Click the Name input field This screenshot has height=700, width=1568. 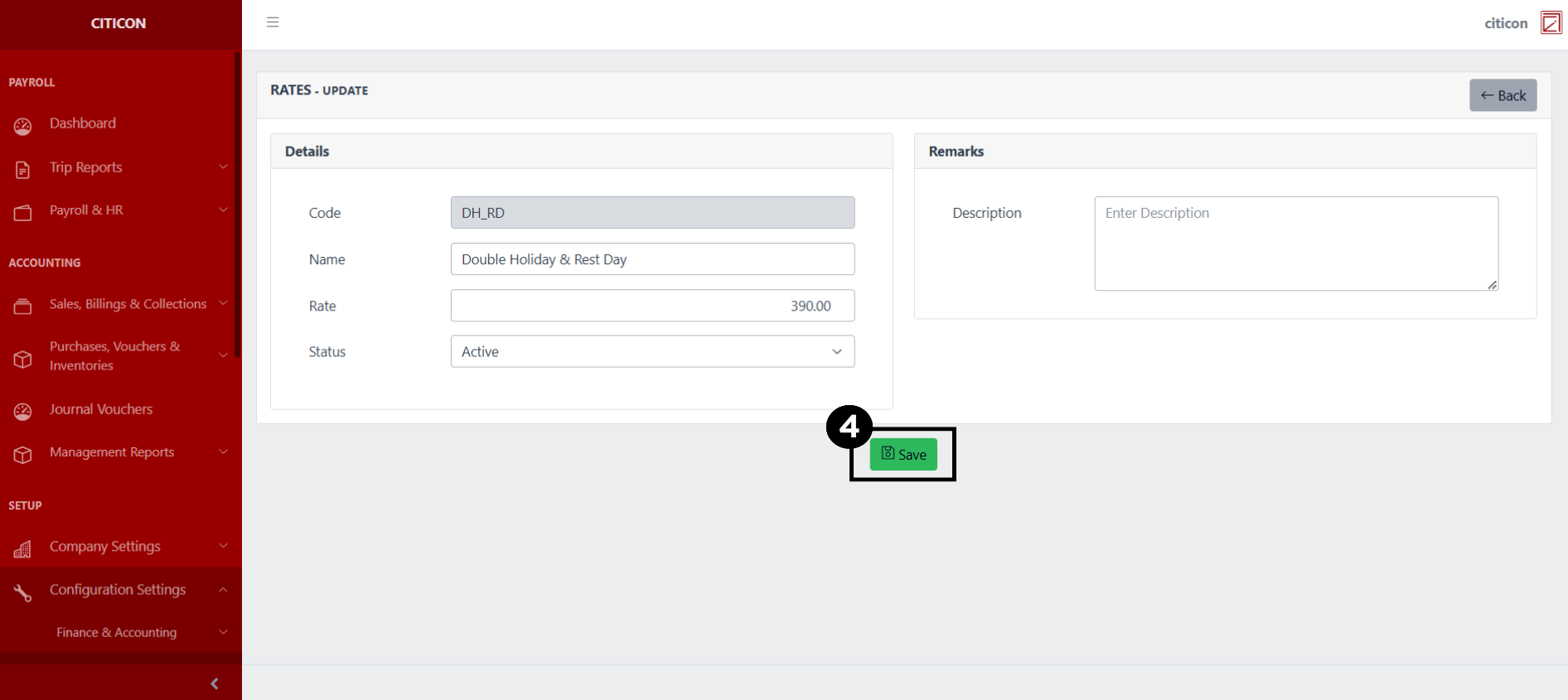coord(652,259)
